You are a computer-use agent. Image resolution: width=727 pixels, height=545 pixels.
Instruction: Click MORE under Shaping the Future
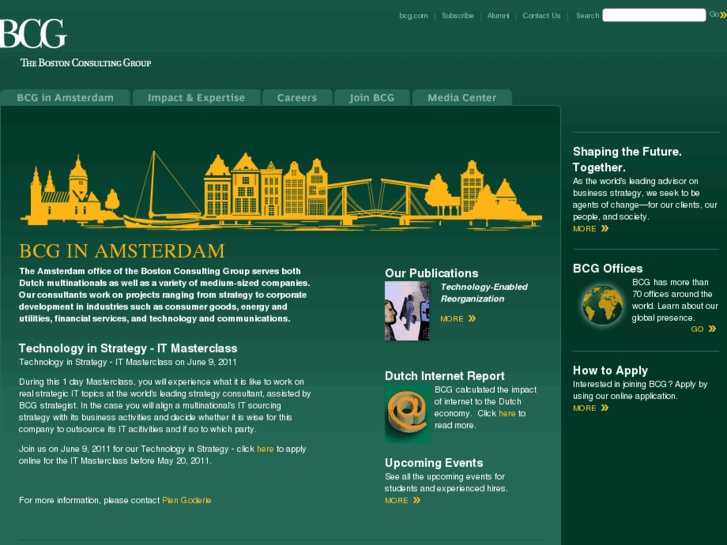point(591,229)
